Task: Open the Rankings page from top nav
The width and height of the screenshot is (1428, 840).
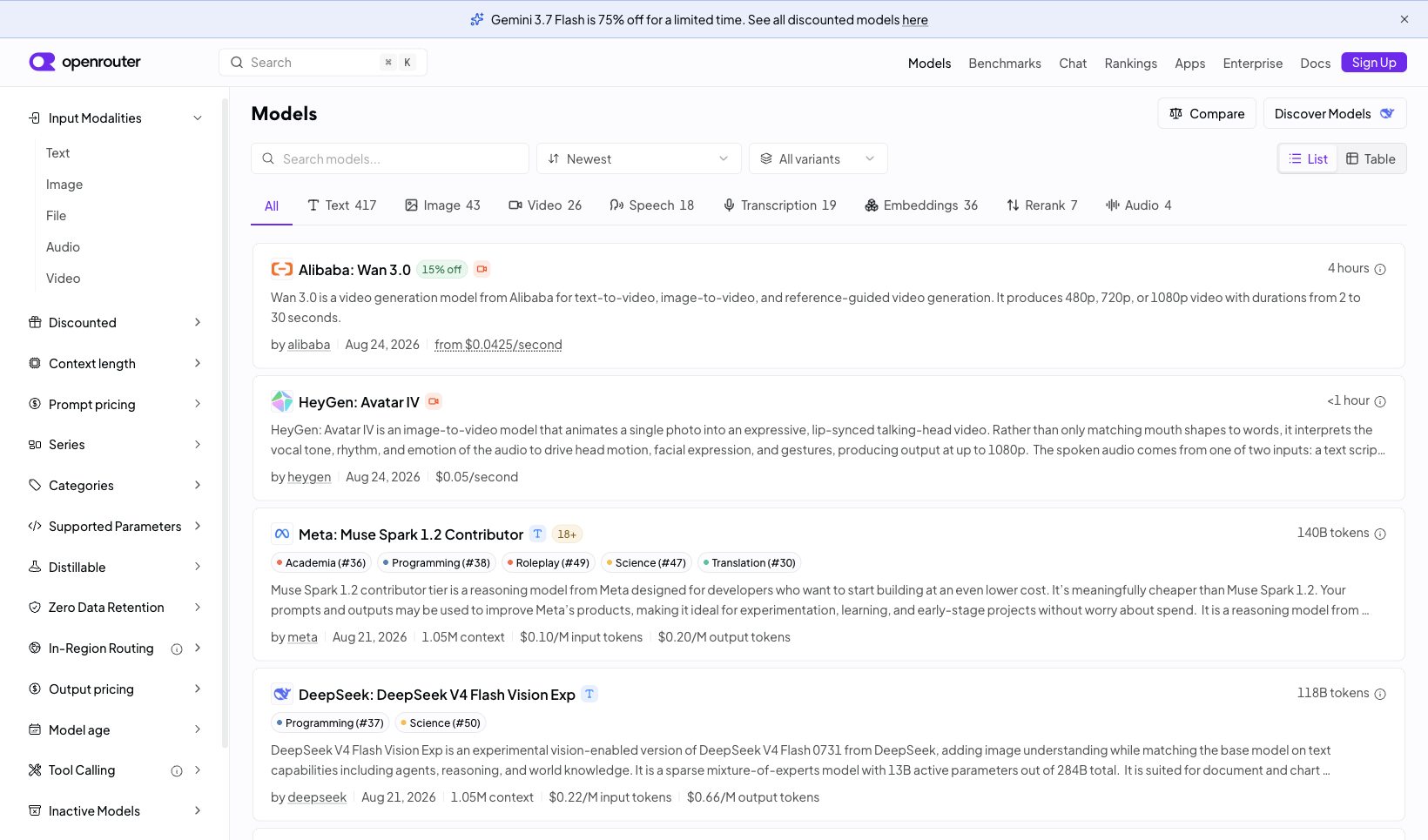Action: [x=1131, y=63]
